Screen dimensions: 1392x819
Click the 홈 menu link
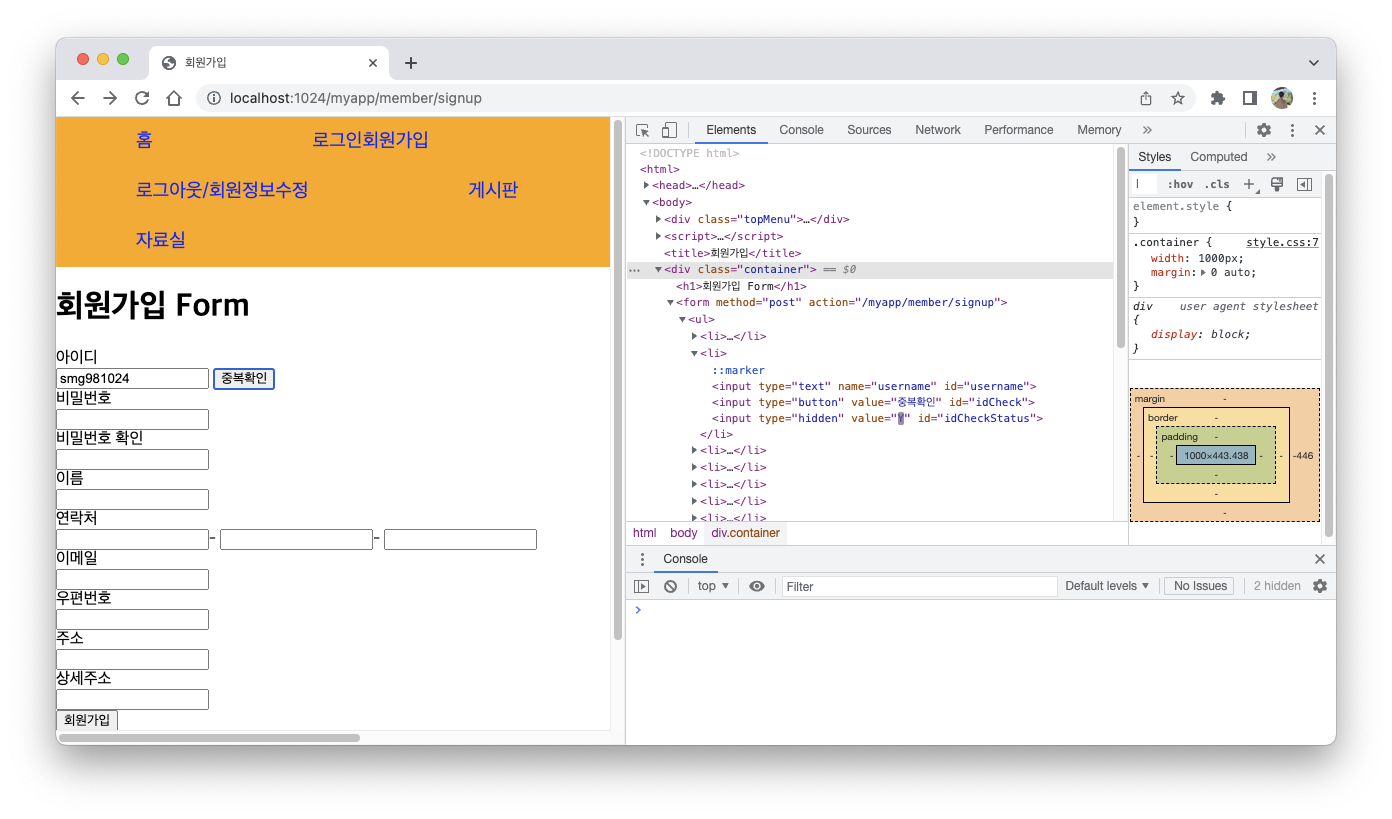pos(144,140)
